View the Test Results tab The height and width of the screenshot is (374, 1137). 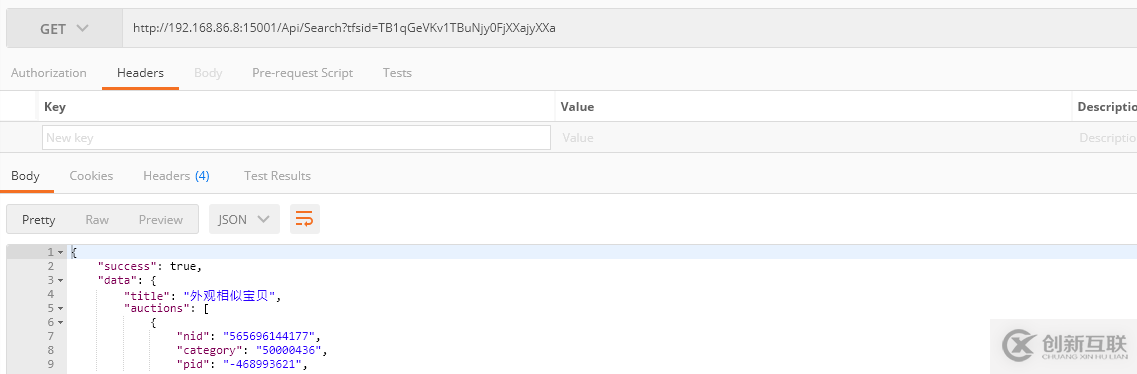coord(277,176)
